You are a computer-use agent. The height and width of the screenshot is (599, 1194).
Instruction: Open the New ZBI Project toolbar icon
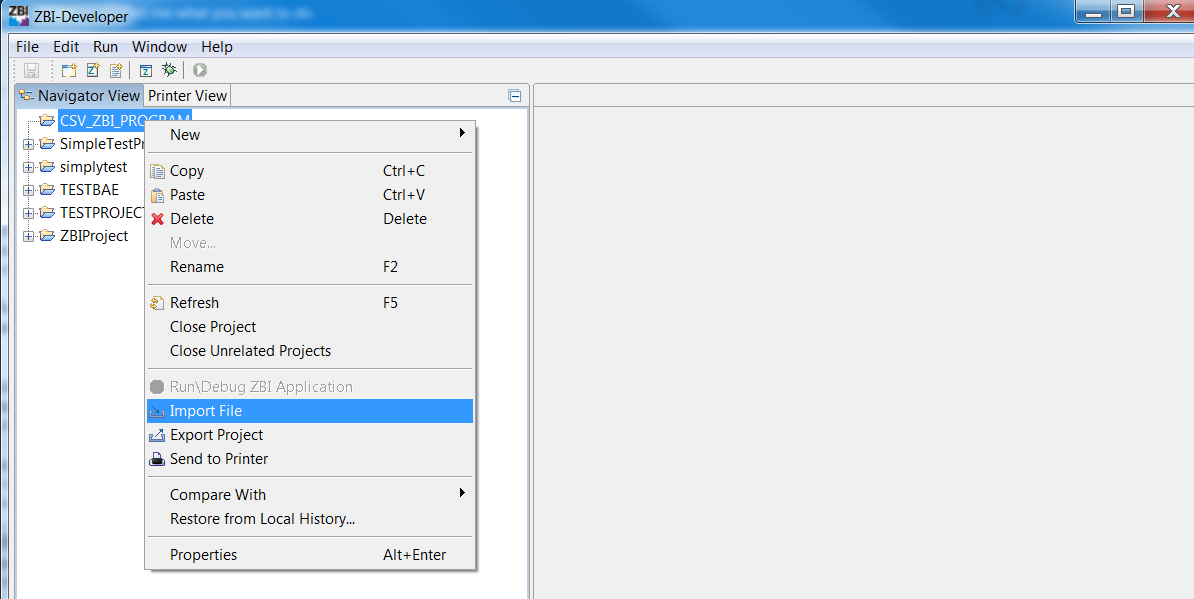pyautogui.click(x=68, y=70)
